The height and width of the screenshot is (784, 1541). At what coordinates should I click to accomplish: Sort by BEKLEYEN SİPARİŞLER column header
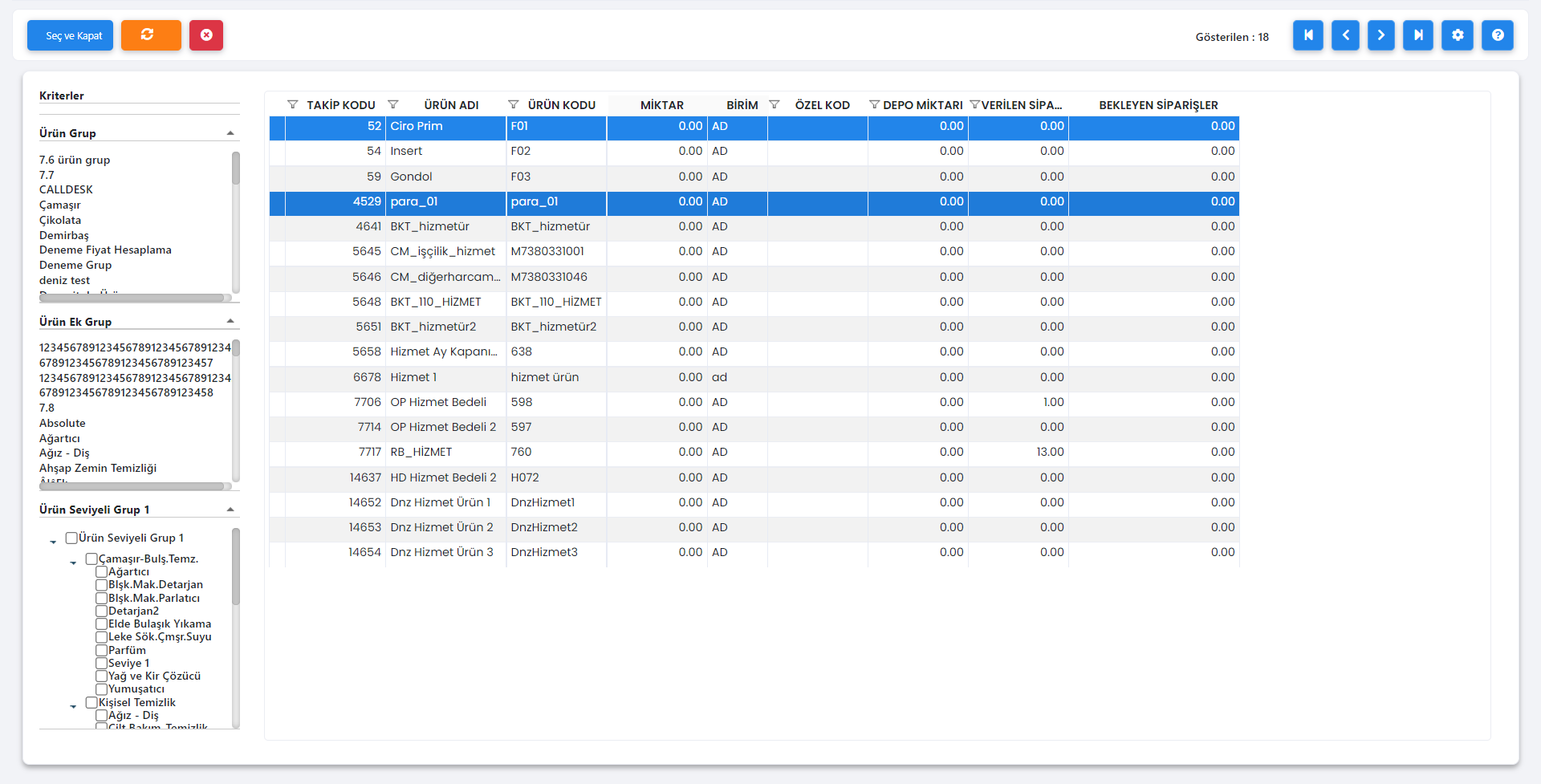click(x=1157, y=105)
